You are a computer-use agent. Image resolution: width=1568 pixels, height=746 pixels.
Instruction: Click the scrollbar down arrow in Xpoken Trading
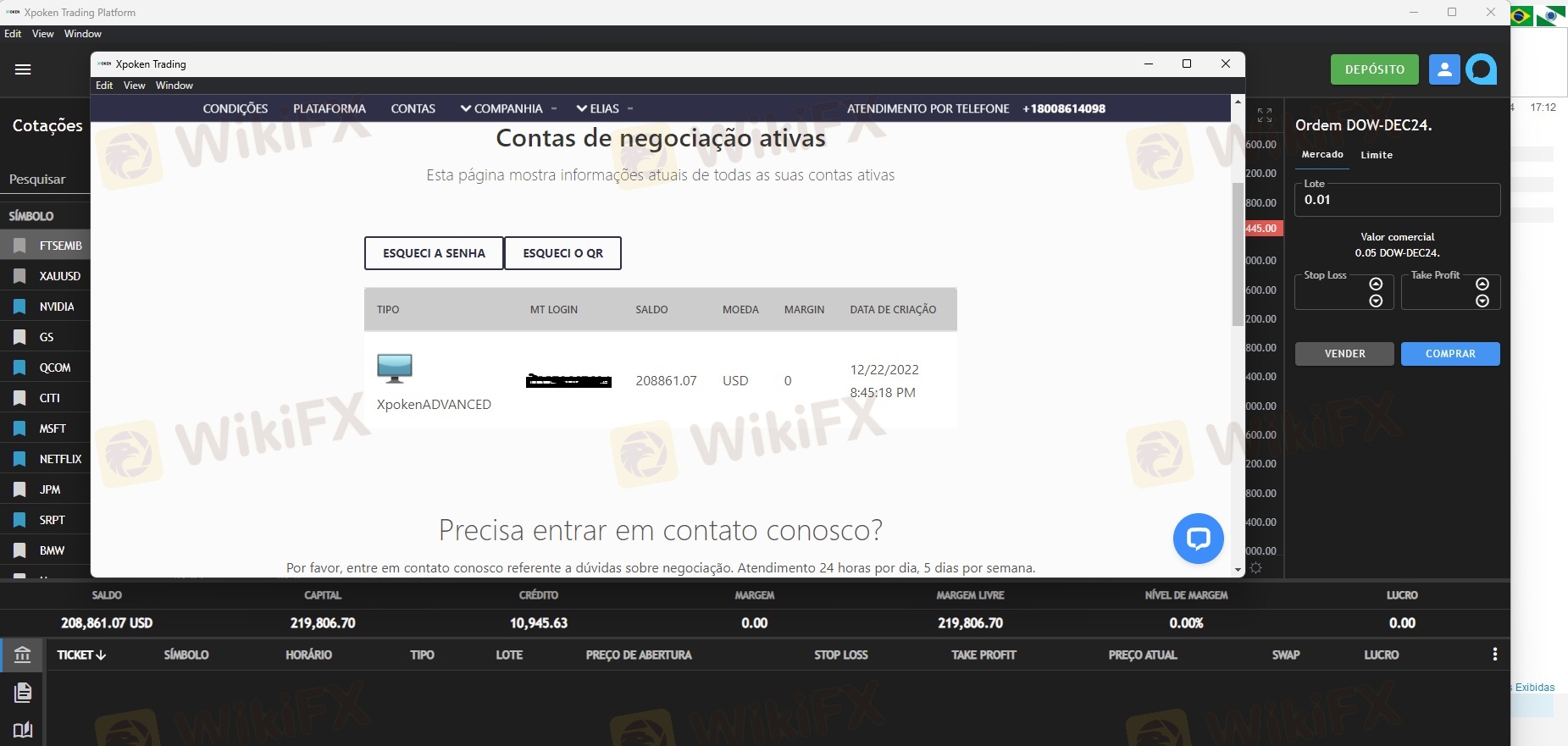[1238, 571]
